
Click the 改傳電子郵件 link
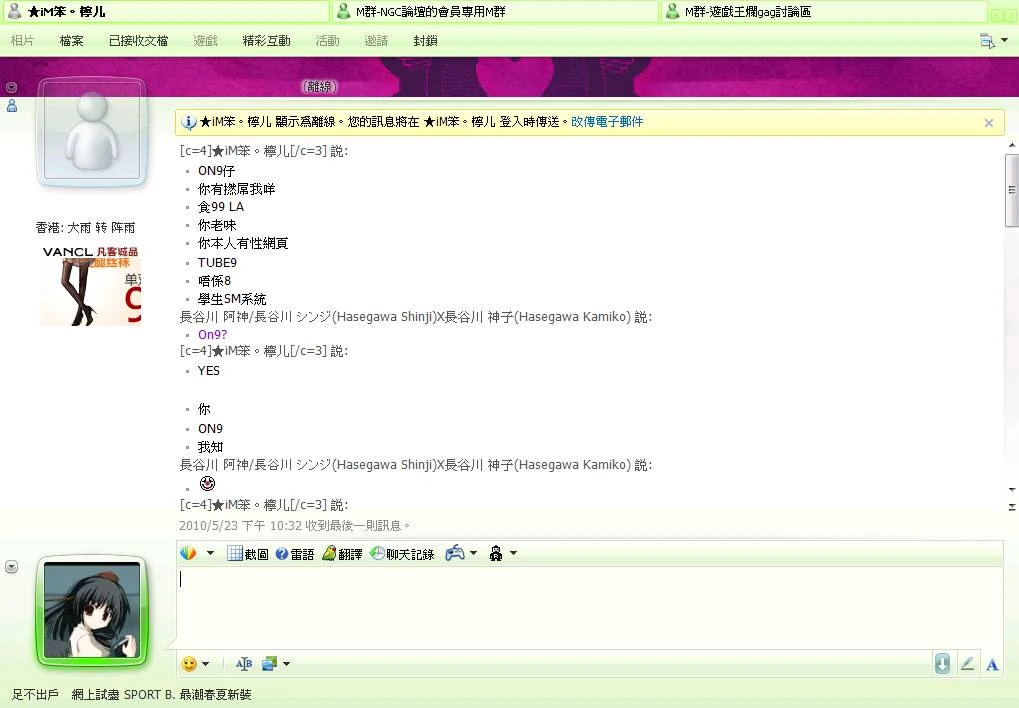point(607,122)
